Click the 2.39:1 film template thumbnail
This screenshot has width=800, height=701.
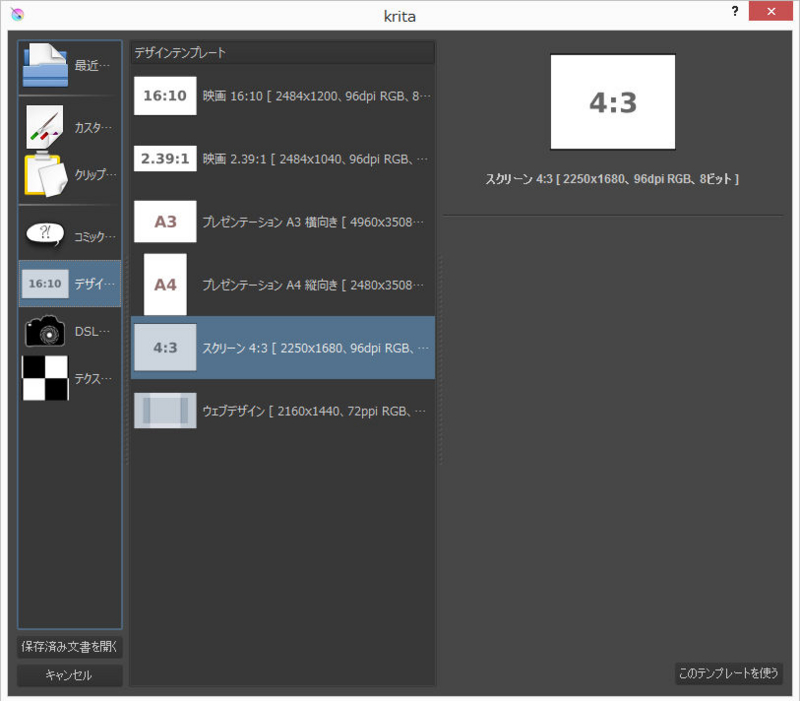pyautogui.click(x=165, y=159)
